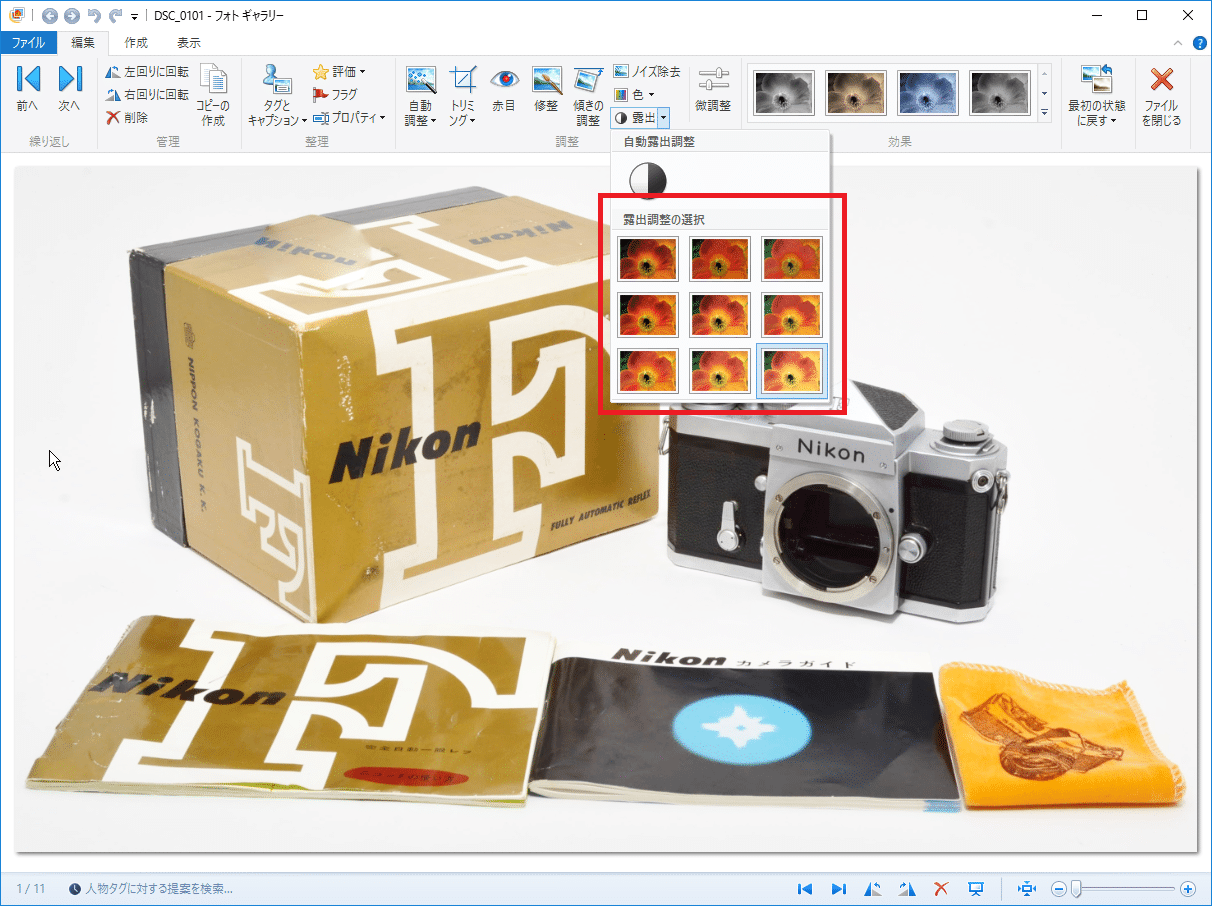Undo with title bar undo arrow
Viewport: 1212px width, 906px height.
[x=94, y=16]
